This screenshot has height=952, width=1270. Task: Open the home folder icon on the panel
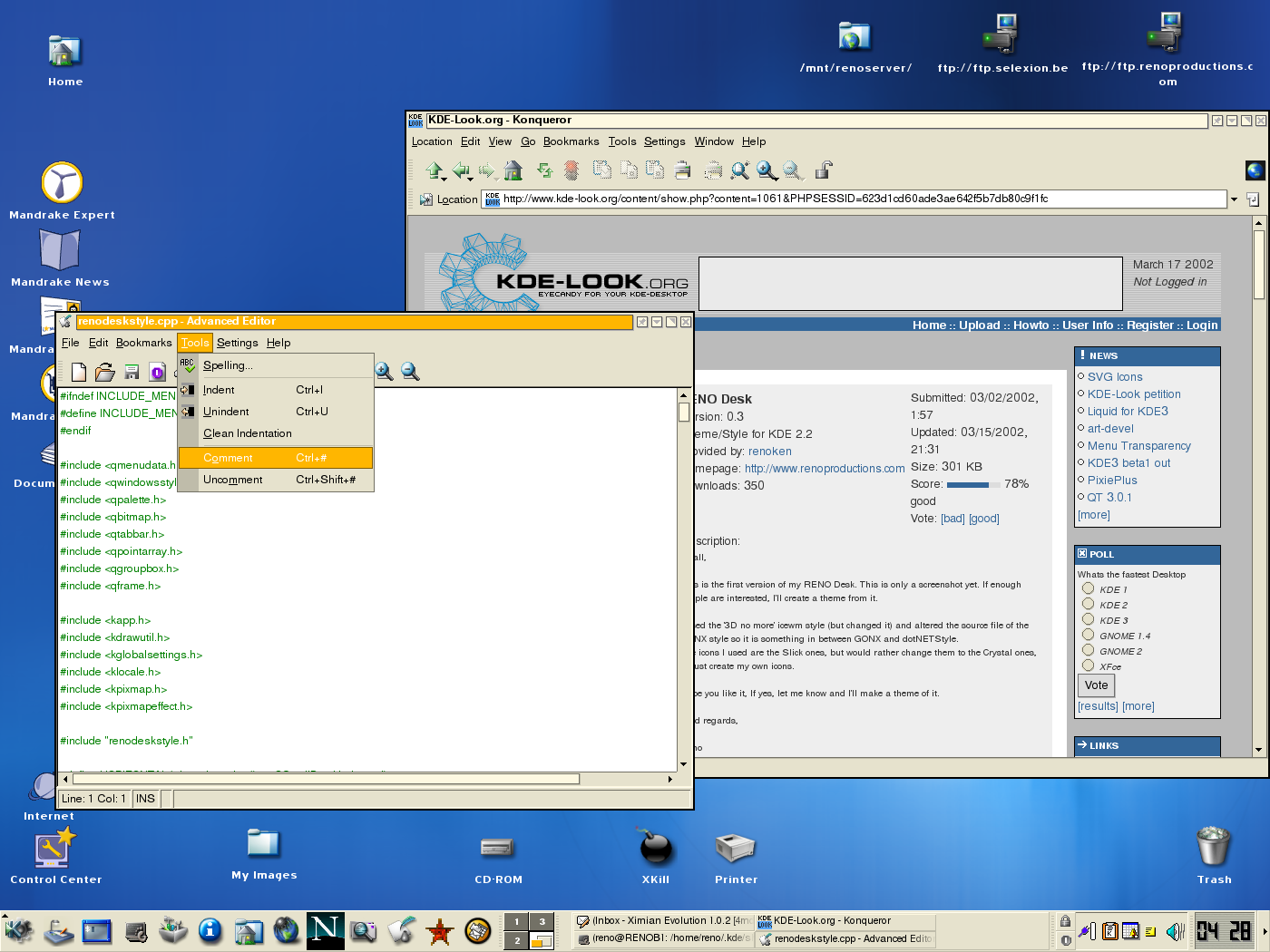[x=249, y=931]
